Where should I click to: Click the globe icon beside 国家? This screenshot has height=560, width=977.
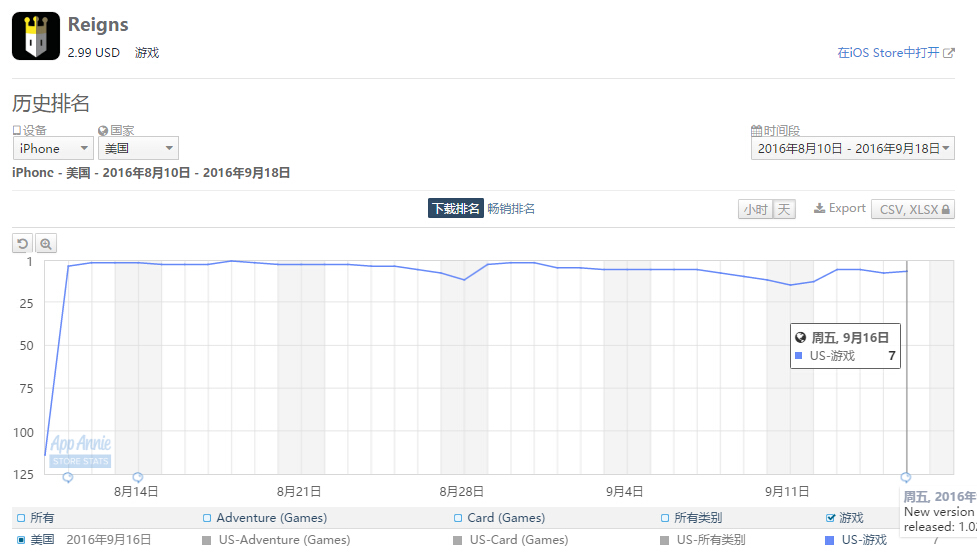103,131
